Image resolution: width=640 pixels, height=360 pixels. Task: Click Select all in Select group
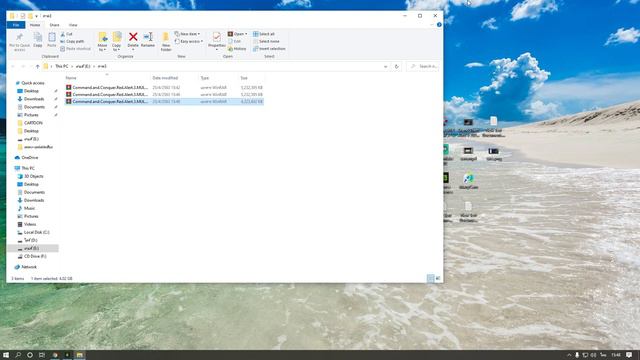(x=264, y=34)
